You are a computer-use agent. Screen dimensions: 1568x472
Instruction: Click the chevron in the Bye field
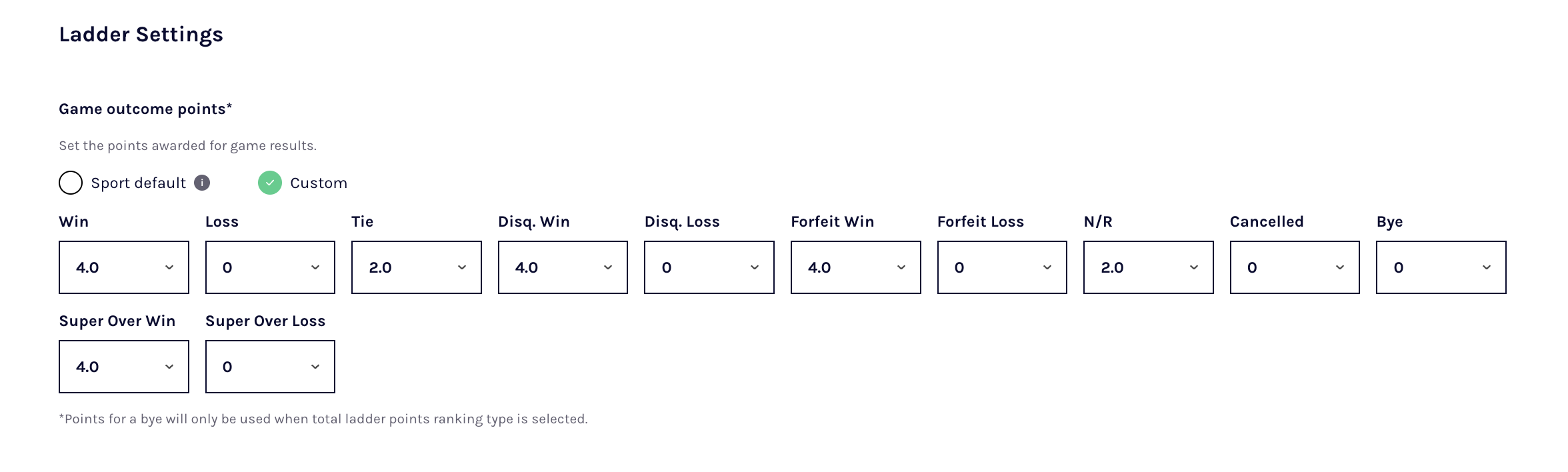click(1487, 267)
